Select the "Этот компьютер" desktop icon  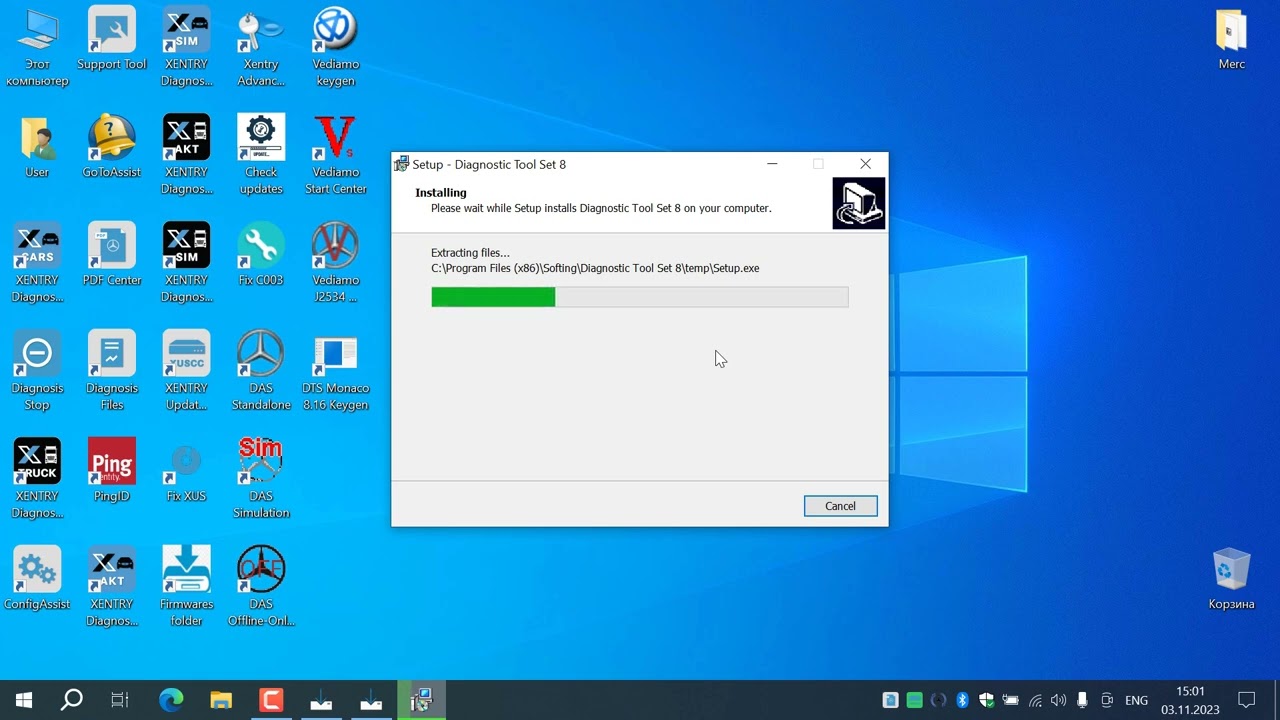click(x=37, y=47)
